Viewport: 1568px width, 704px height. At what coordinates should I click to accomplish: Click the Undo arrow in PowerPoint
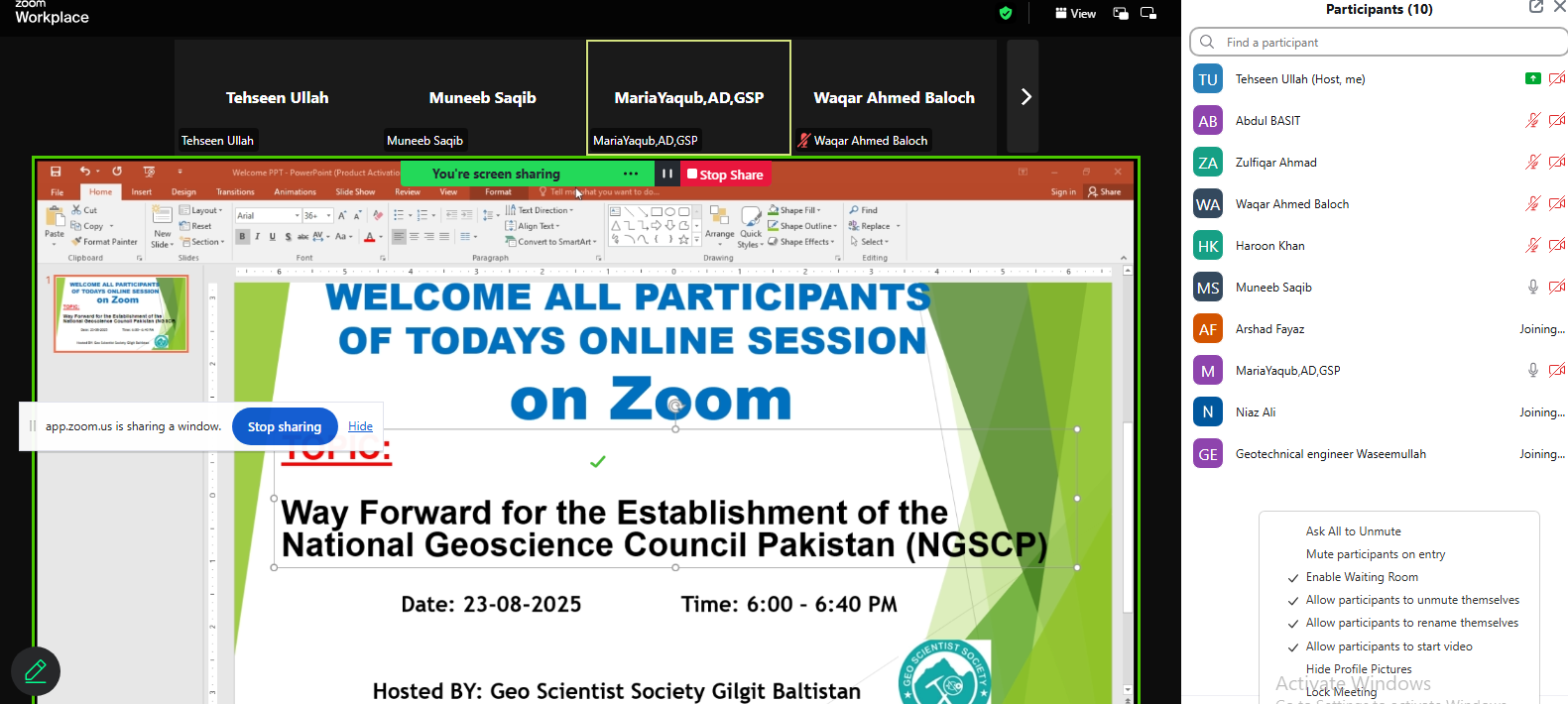point(84,172)
